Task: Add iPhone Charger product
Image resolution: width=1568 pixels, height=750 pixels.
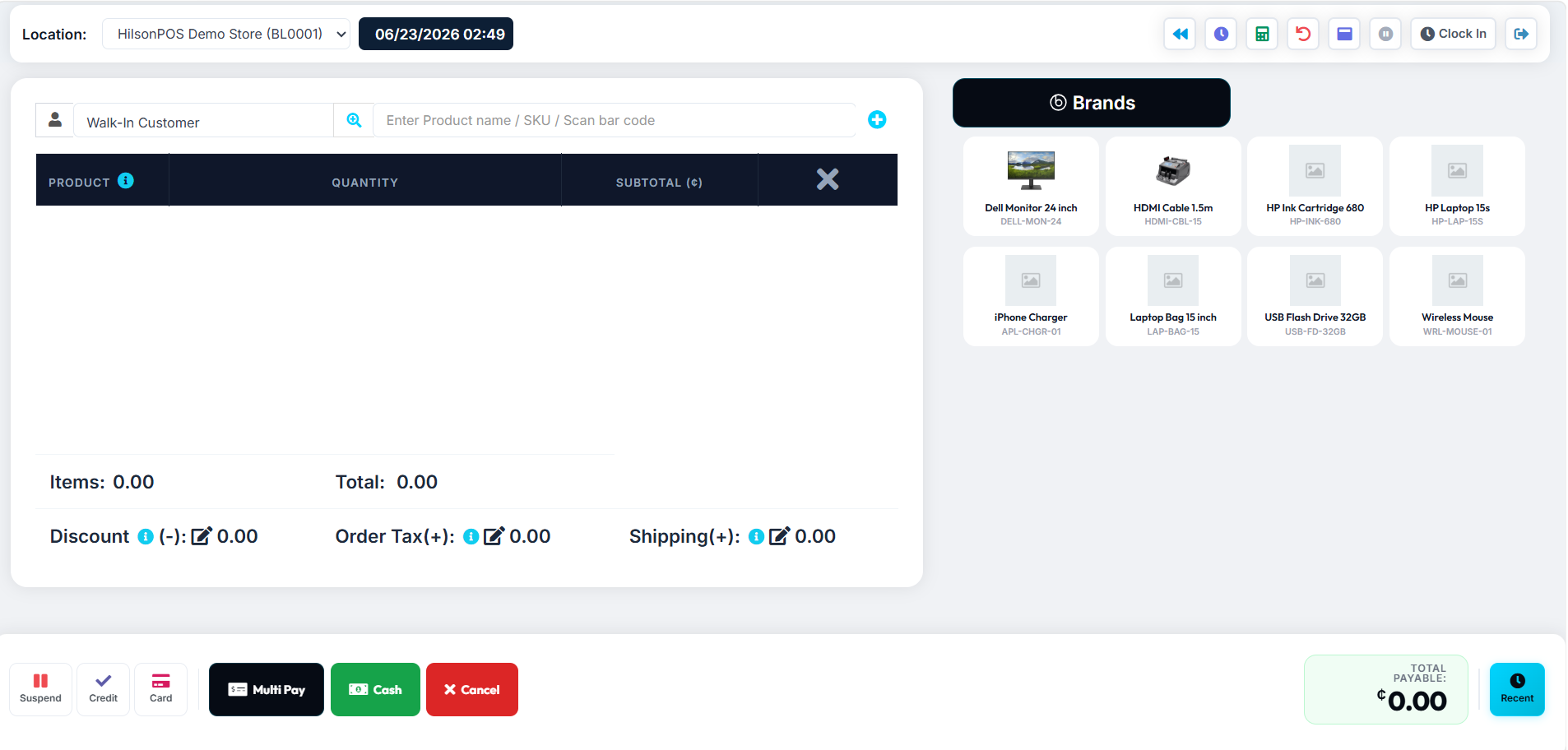Action: coord(1031,296)
